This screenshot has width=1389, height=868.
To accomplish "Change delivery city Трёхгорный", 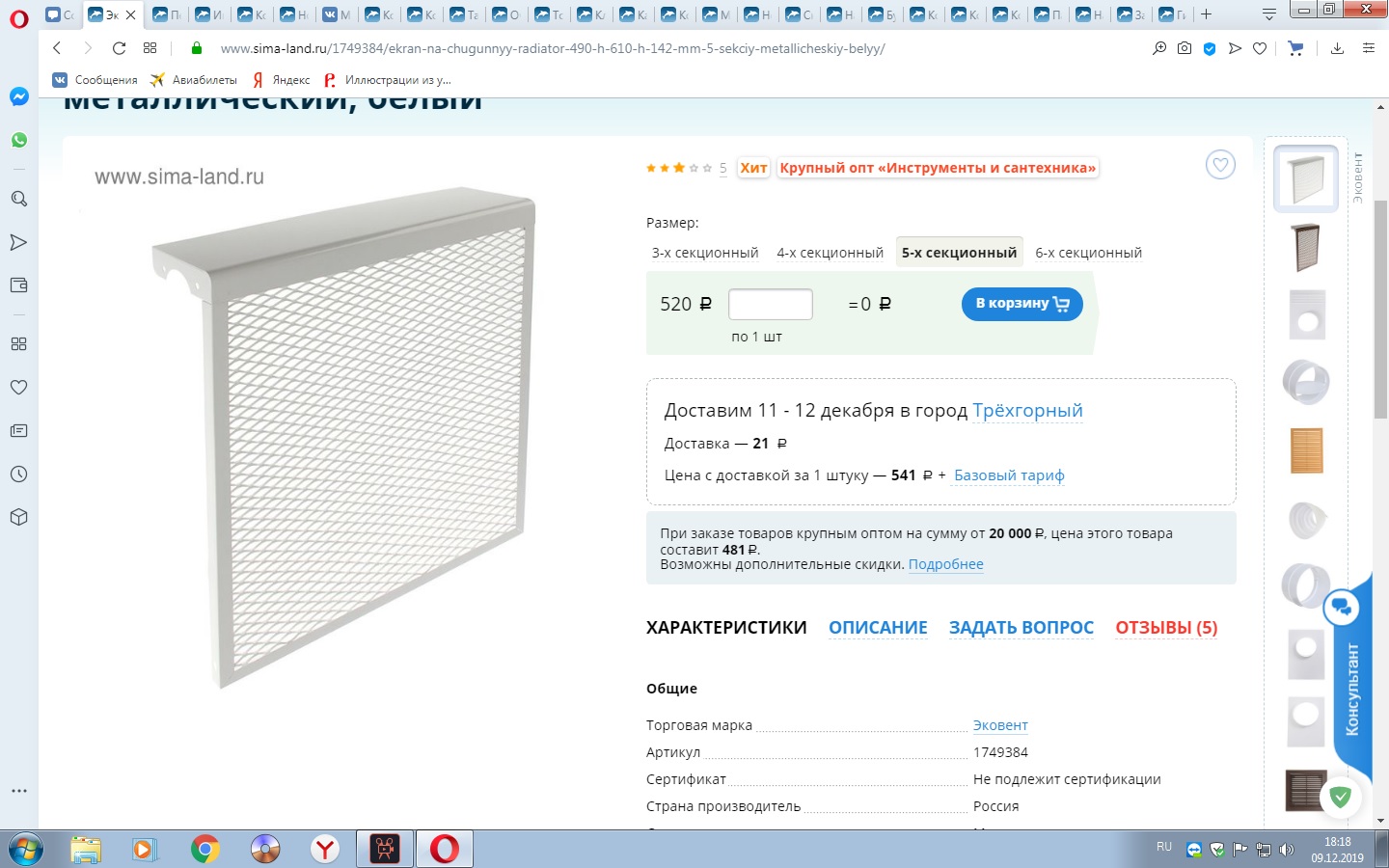I will pos(1027,411).
